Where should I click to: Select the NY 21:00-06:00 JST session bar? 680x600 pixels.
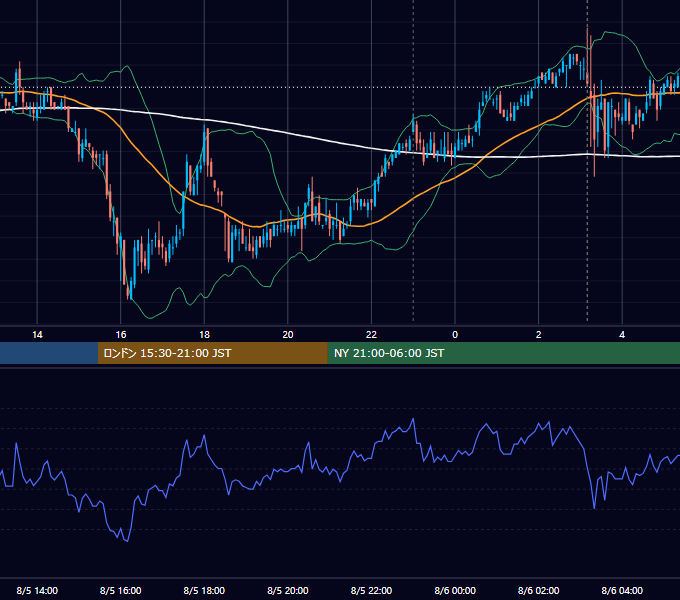coord(503,353)
